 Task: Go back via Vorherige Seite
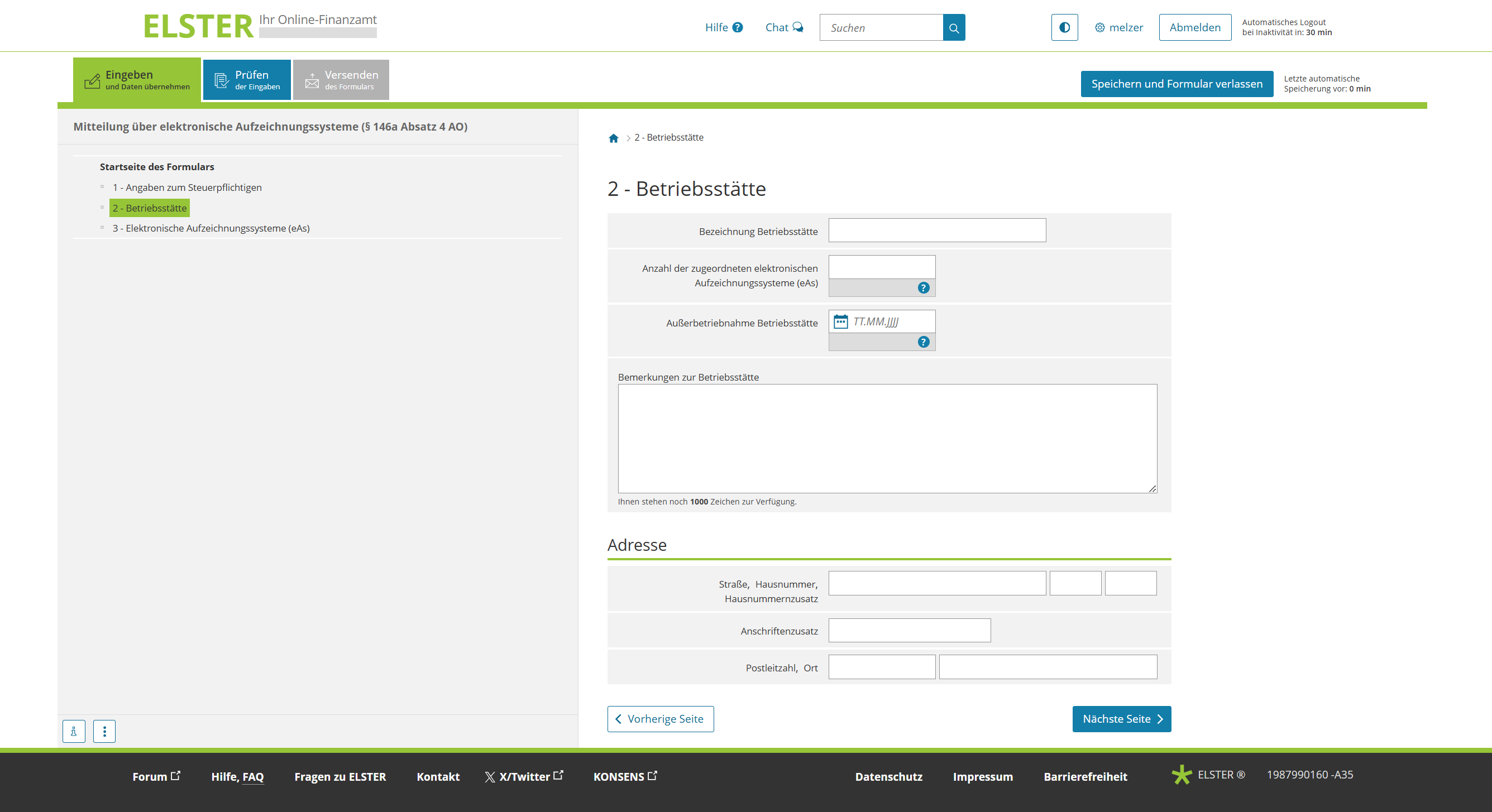(660, 719)
